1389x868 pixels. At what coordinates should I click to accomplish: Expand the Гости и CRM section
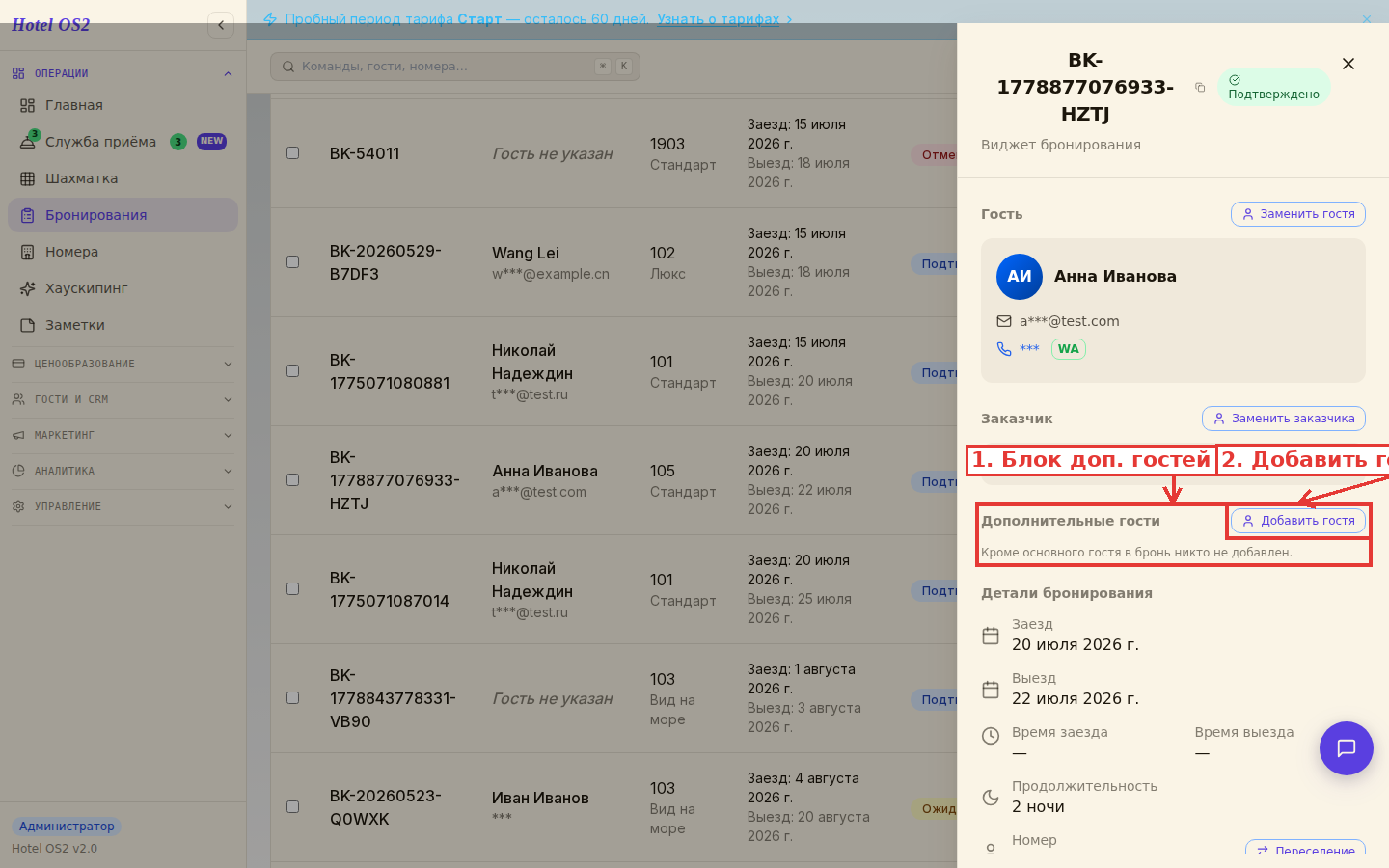pos(123,399)
